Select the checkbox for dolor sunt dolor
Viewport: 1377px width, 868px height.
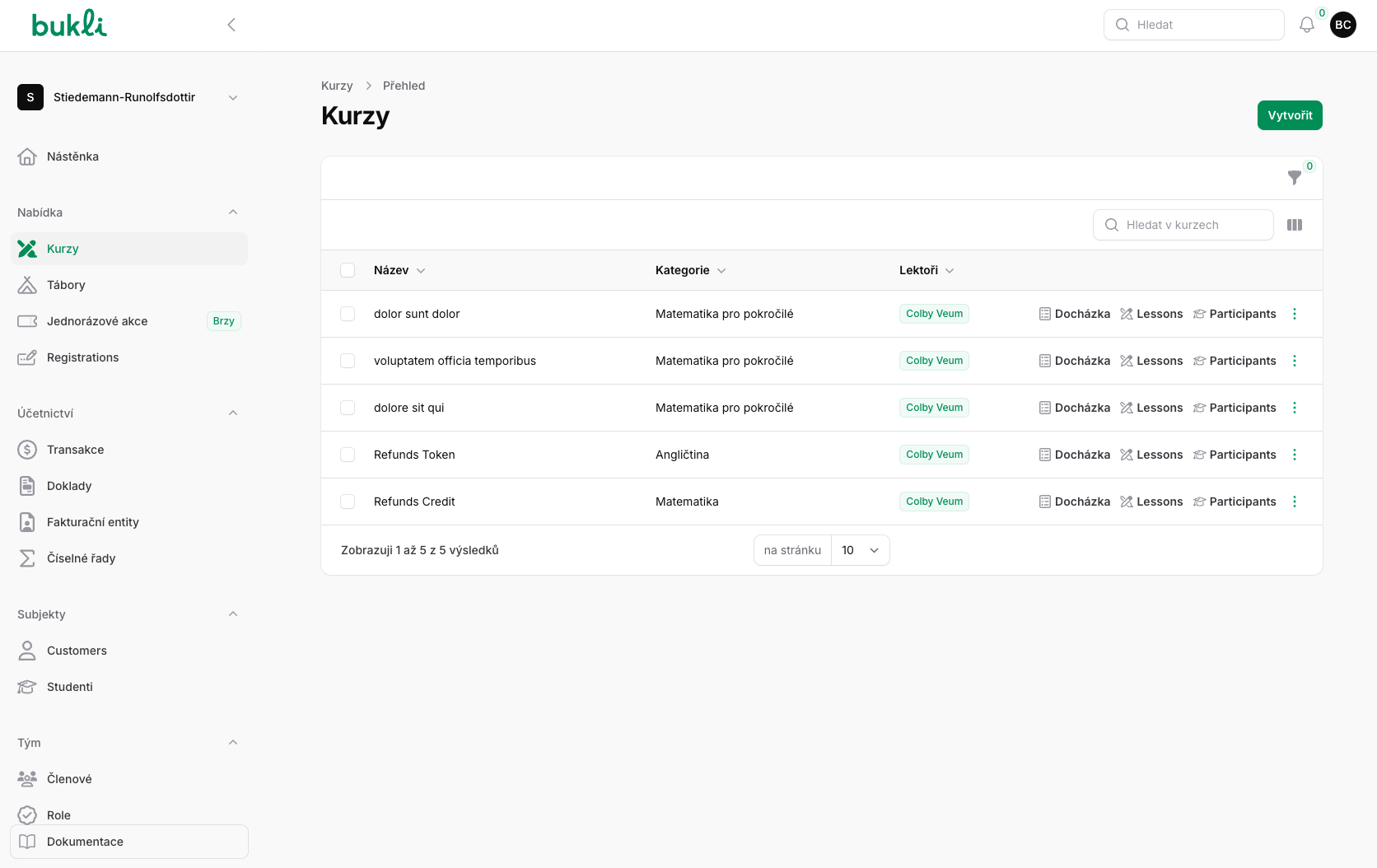coord(348,314)
